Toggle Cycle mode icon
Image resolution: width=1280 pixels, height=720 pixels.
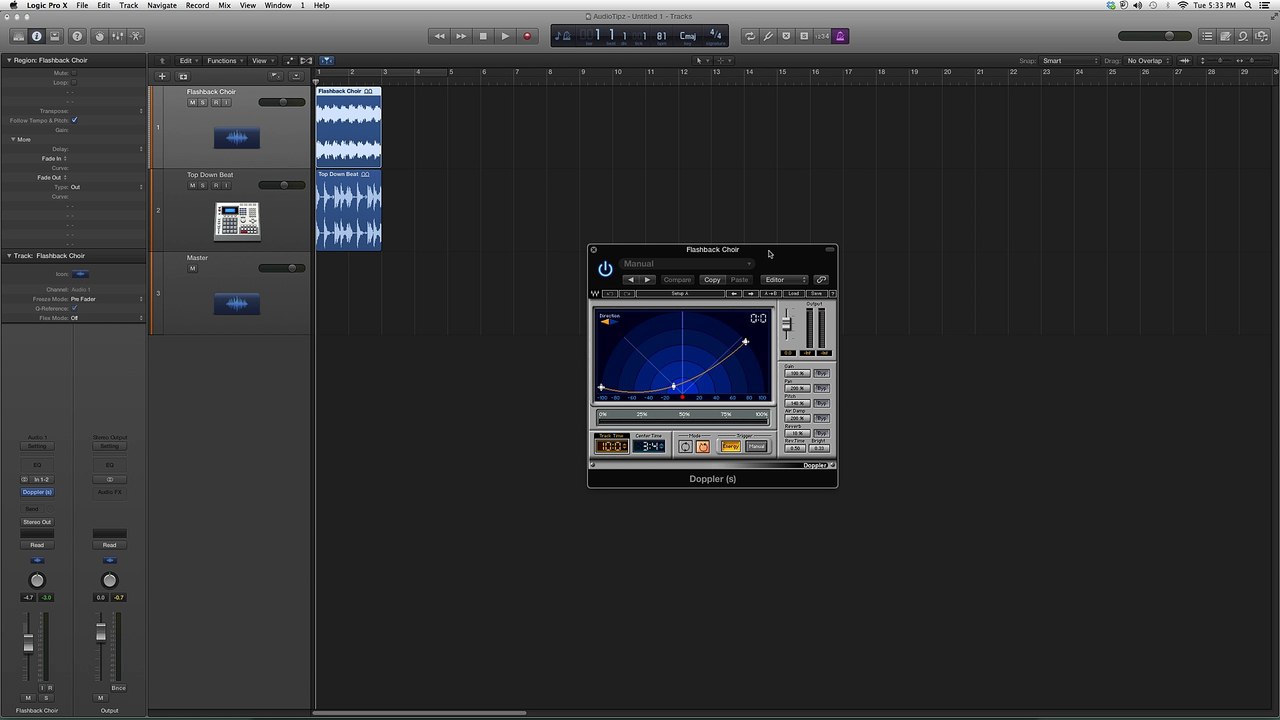[x=749, y=36]
